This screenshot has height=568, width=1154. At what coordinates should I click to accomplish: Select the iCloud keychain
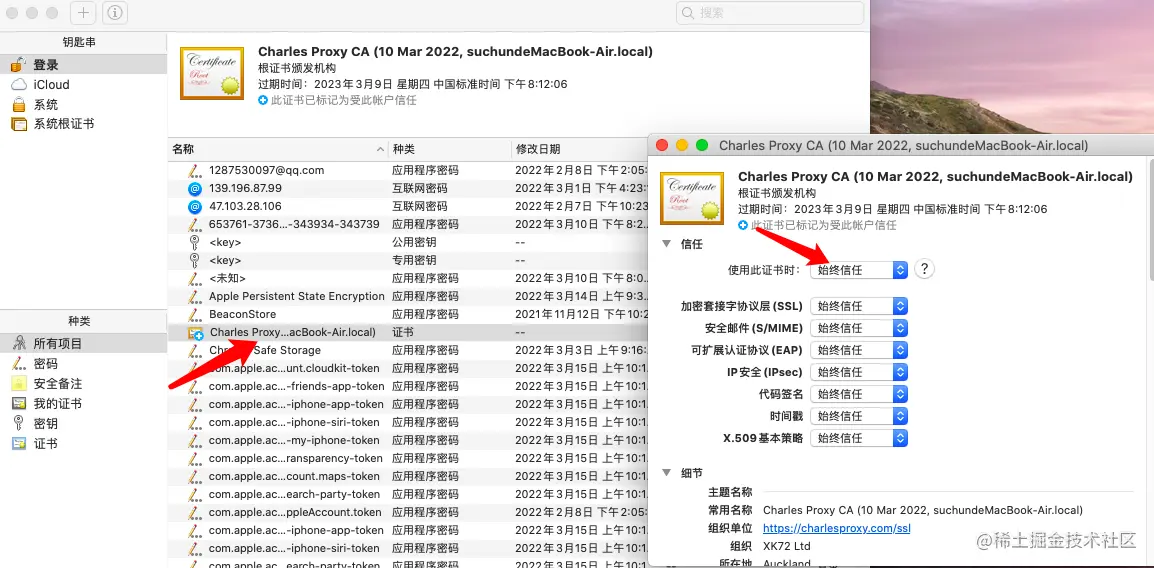[83, 85]
